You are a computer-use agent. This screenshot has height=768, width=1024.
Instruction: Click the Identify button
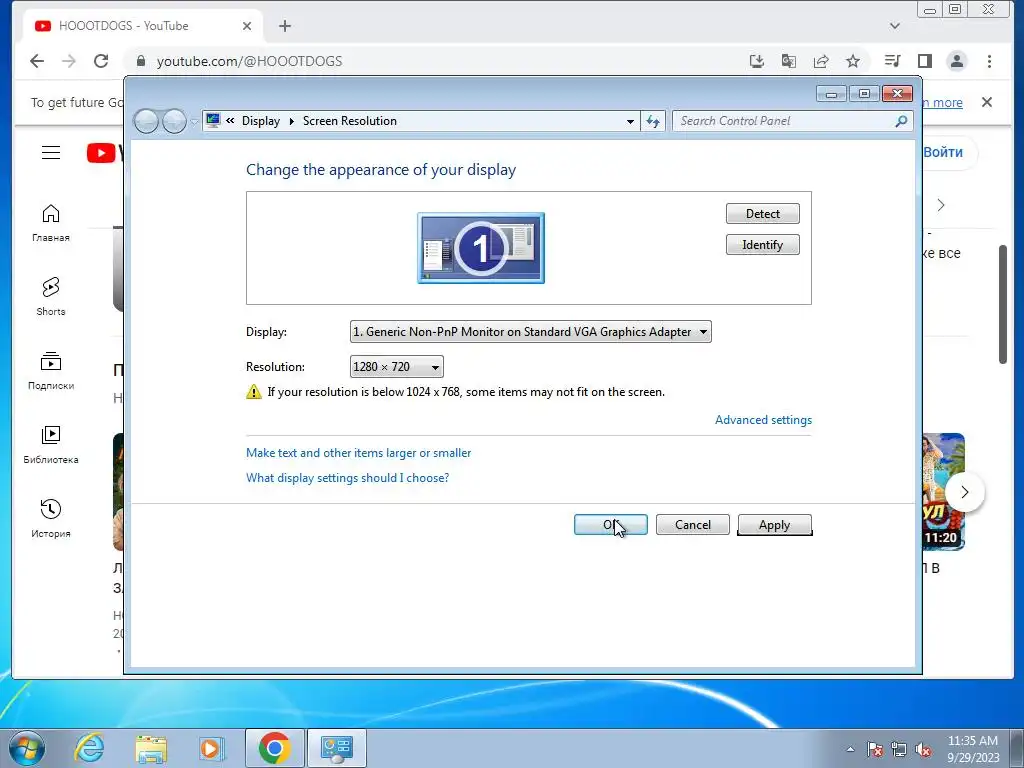(x=762, y=245)
